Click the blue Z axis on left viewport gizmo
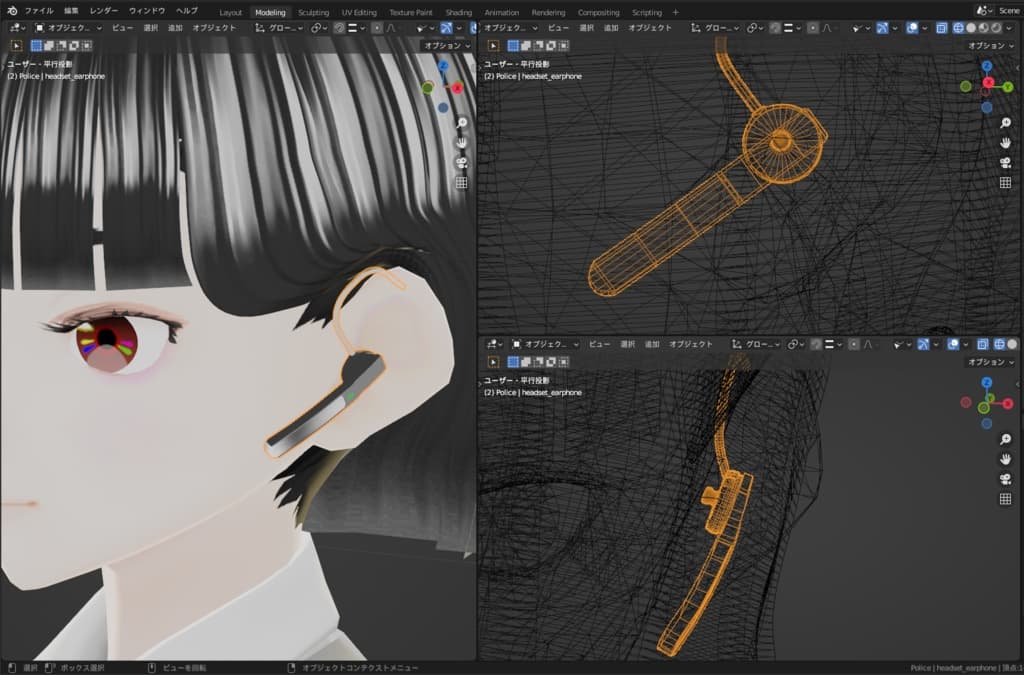 [443, 66]
